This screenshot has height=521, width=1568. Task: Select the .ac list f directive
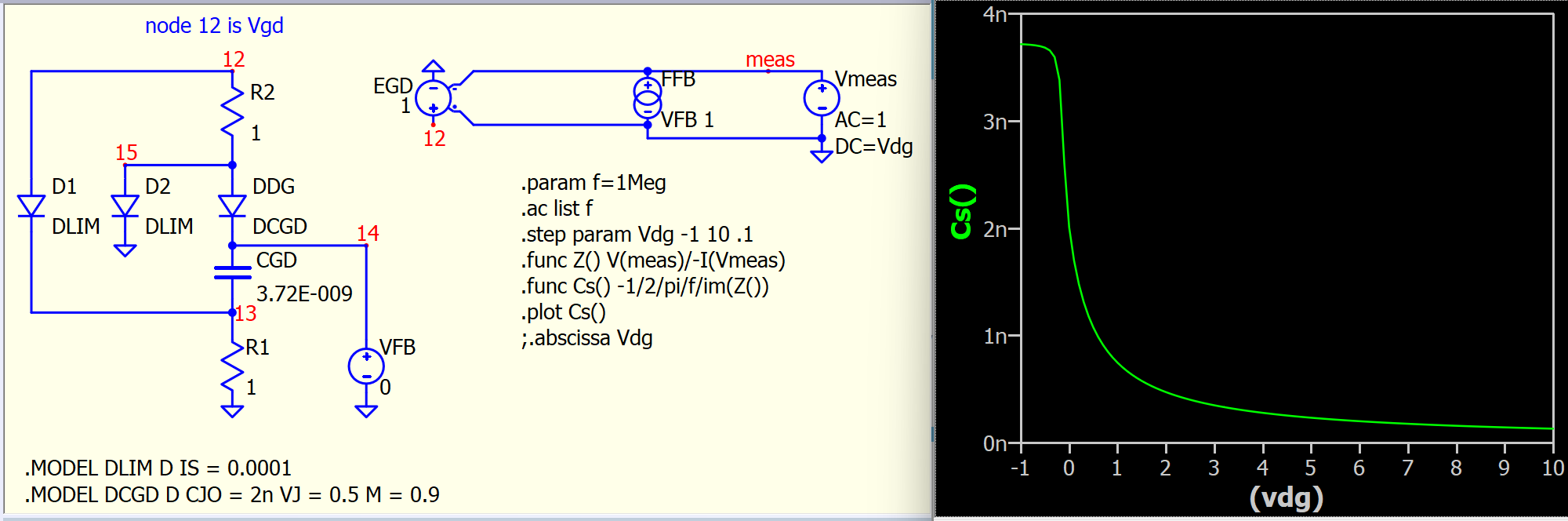[x=558, y=209]
